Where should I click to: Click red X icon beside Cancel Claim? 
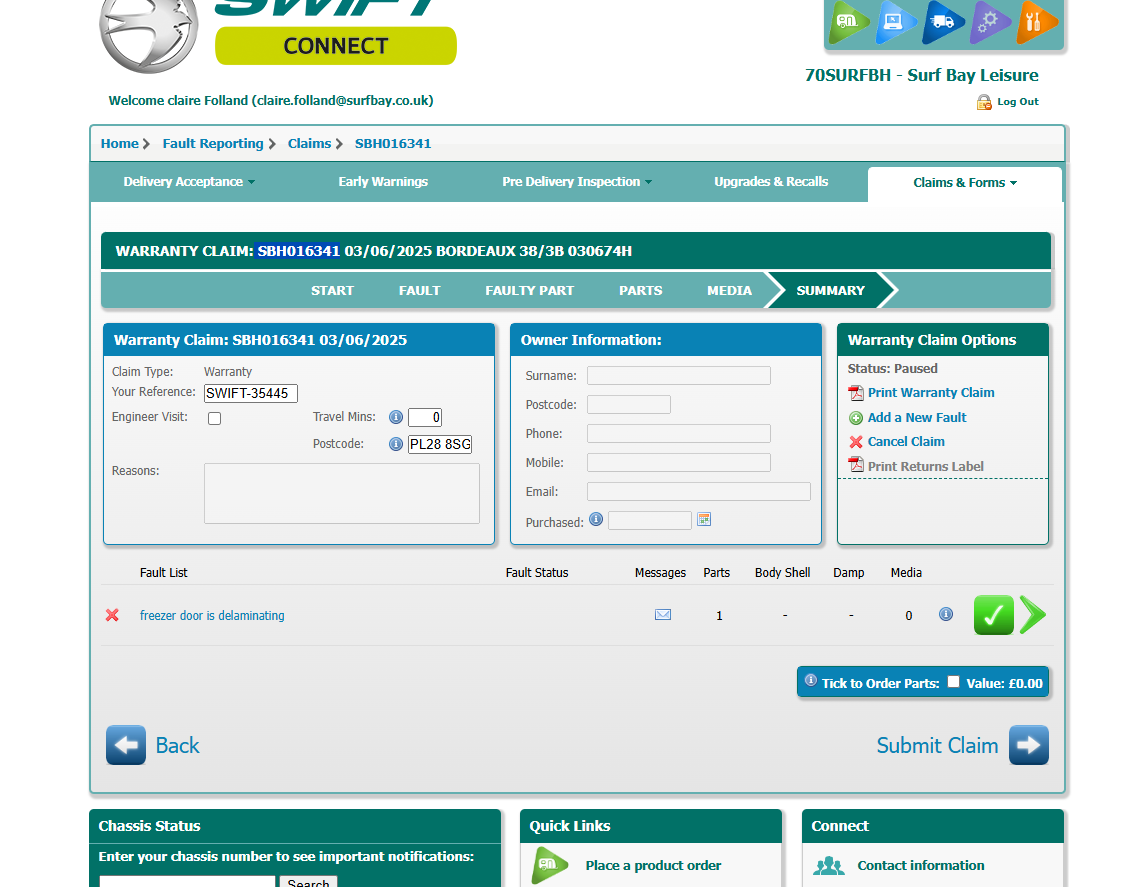click(856, 441)
